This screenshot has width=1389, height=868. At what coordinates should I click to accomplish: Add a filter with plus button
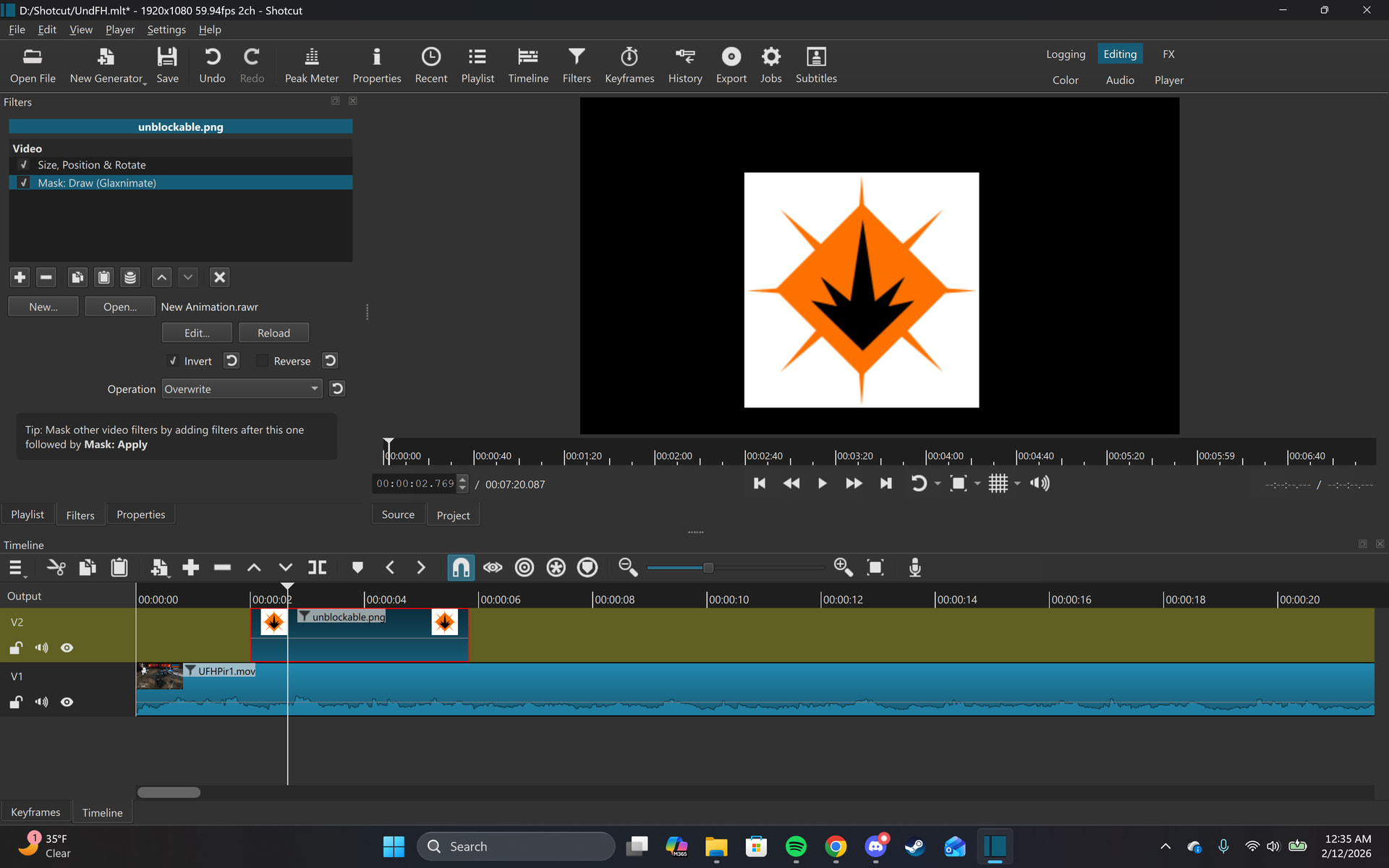pyautogui.click(x=20, y=277)
